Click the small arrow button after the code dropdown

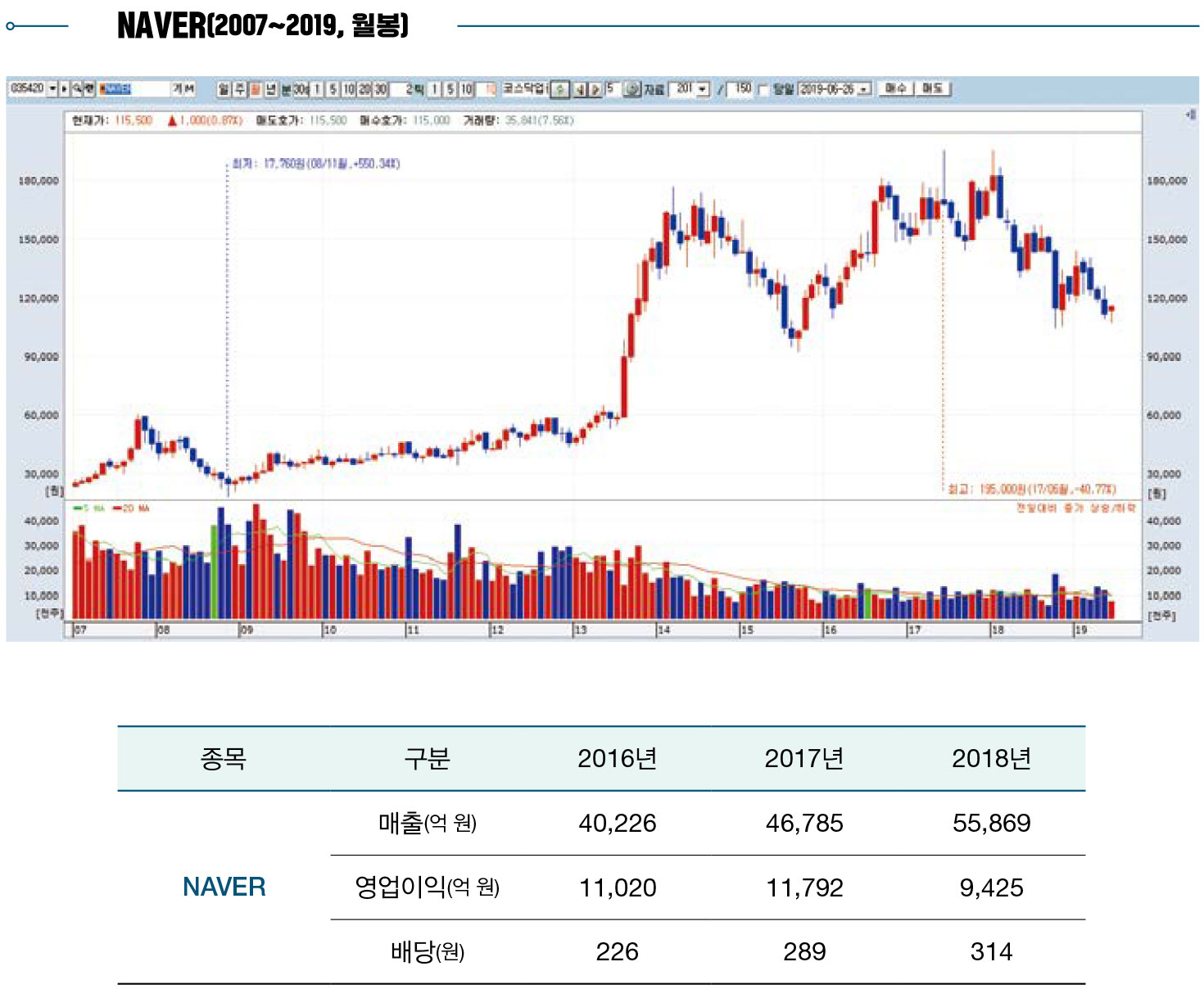click(x=64, y=88)
